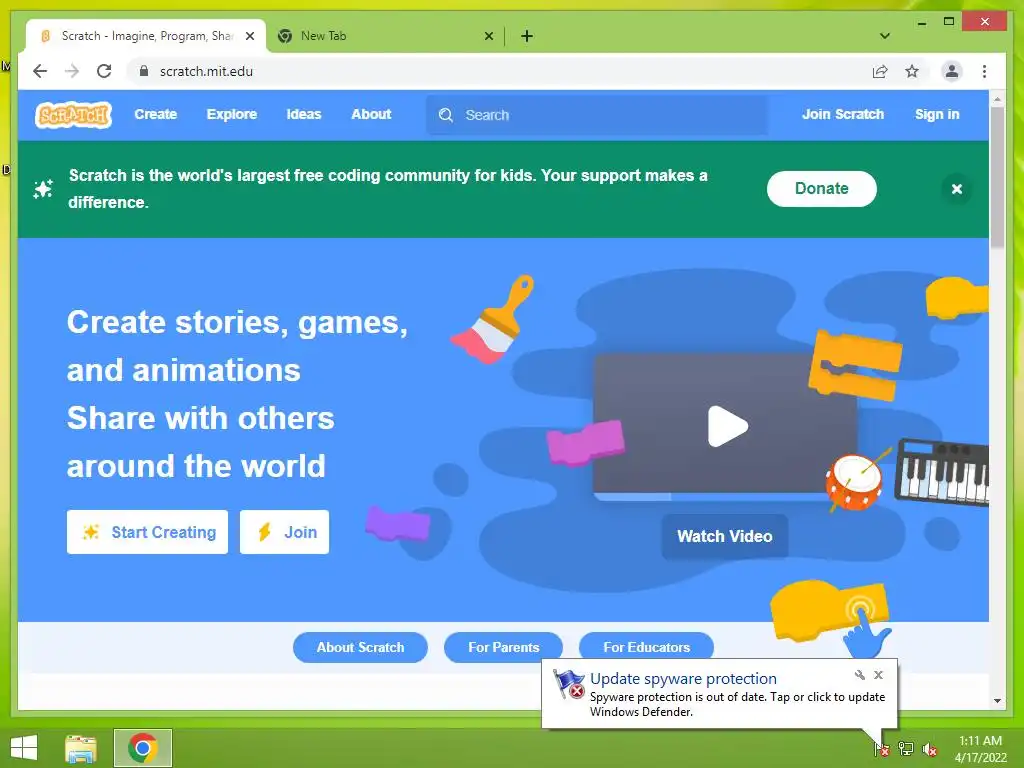Open the Create menu item
Viewport: 1024px width, 768px height.
pyautogui.click(x=155, y=114)
